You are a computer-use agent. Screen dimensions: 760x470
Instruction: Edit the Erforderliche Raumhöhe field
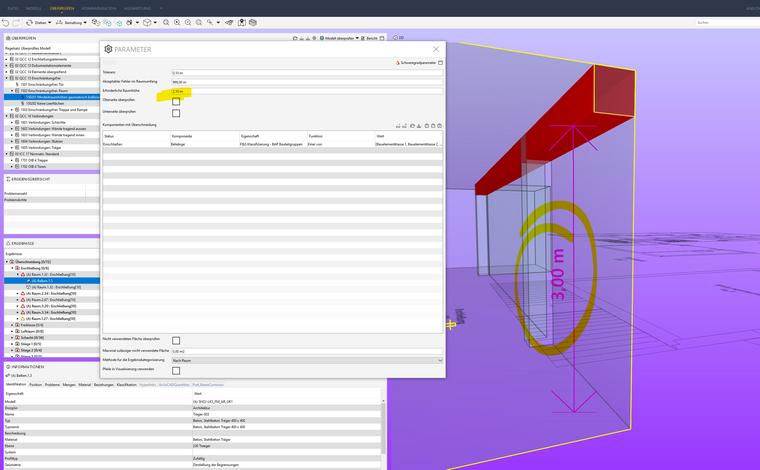(x=307, y=91)
